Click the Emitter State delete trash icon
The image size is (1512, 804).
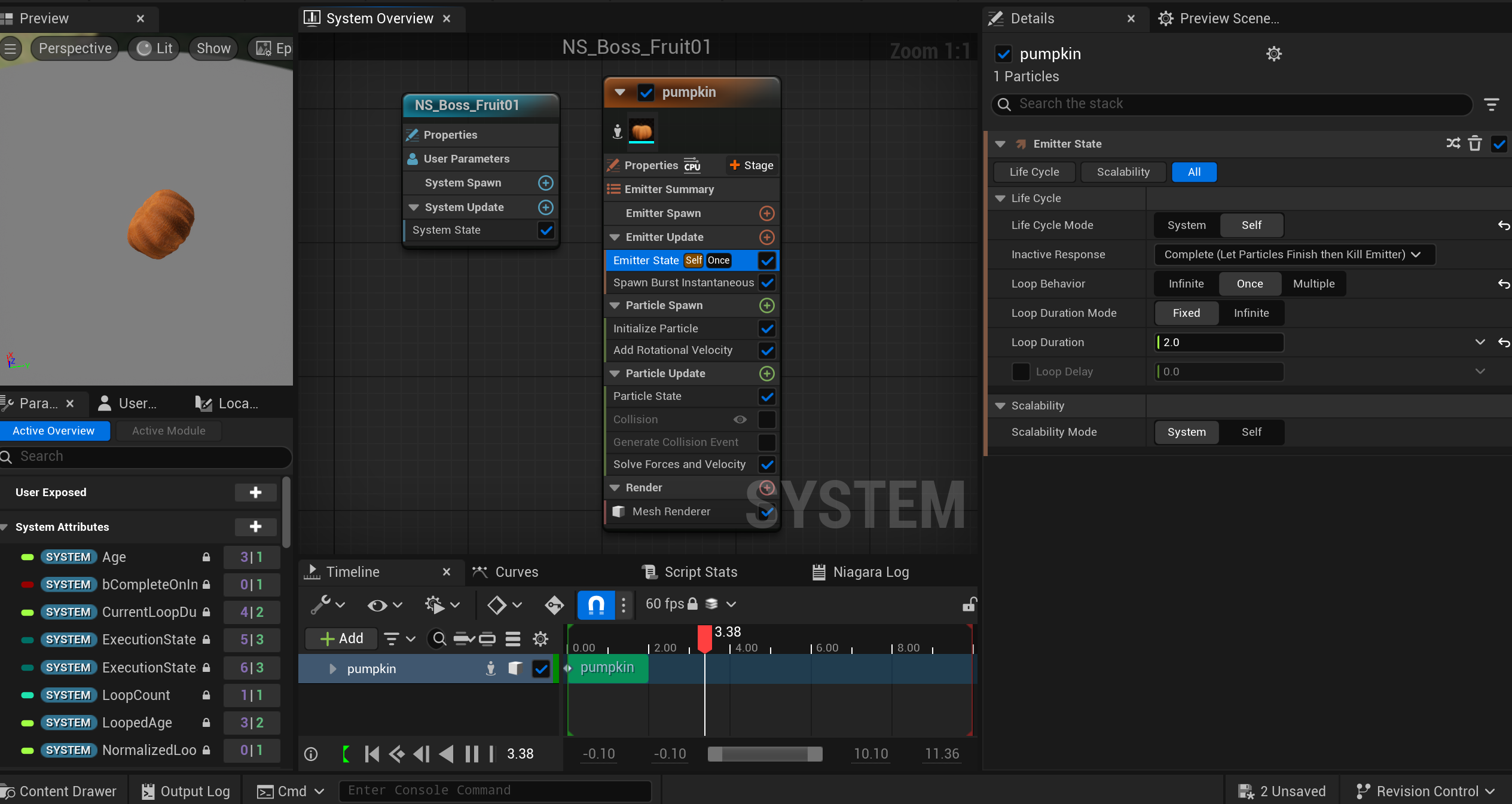(1475, 143)
